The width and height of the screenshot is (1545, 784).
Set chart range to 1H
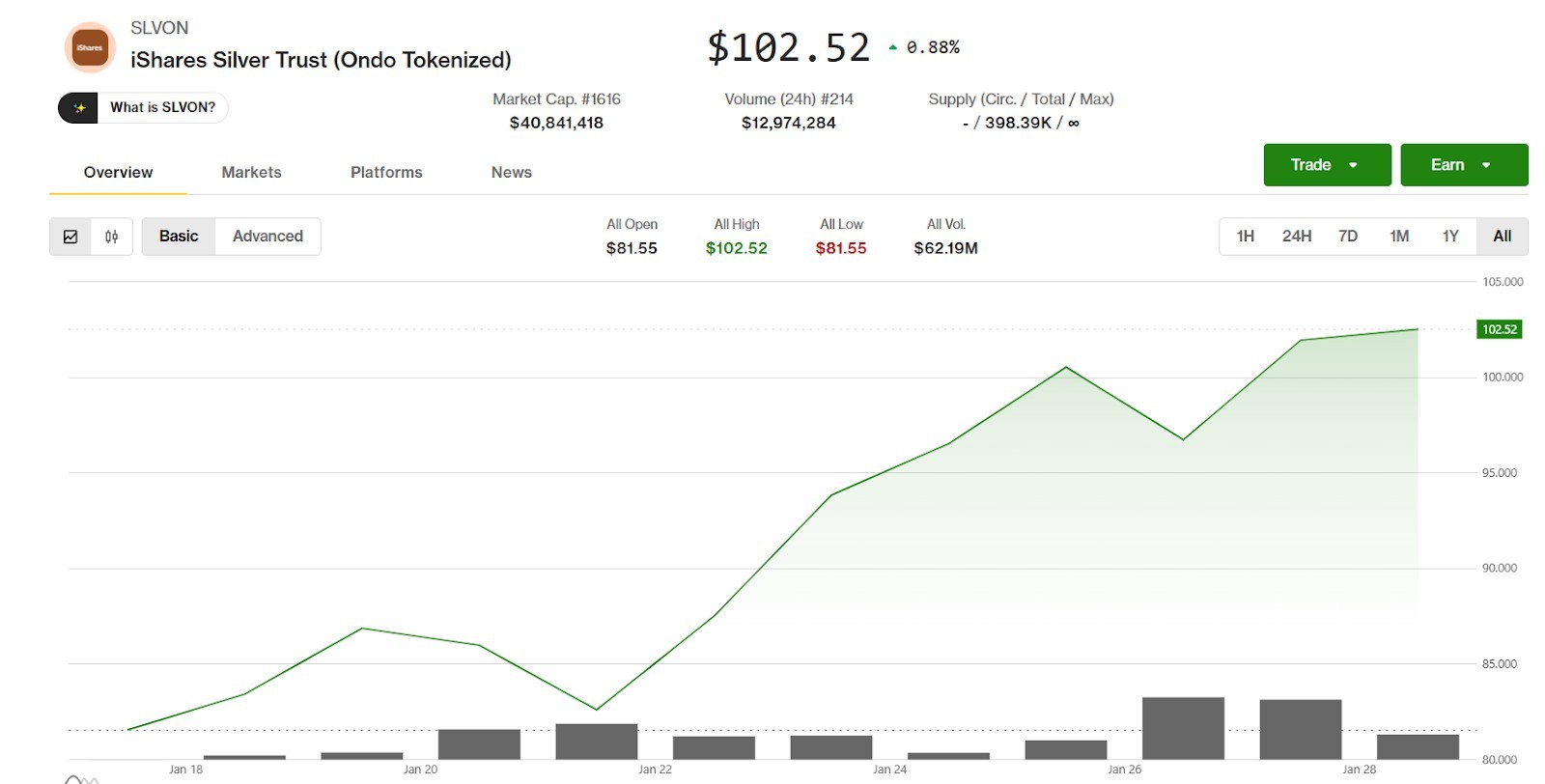(x=1246, y=237)
